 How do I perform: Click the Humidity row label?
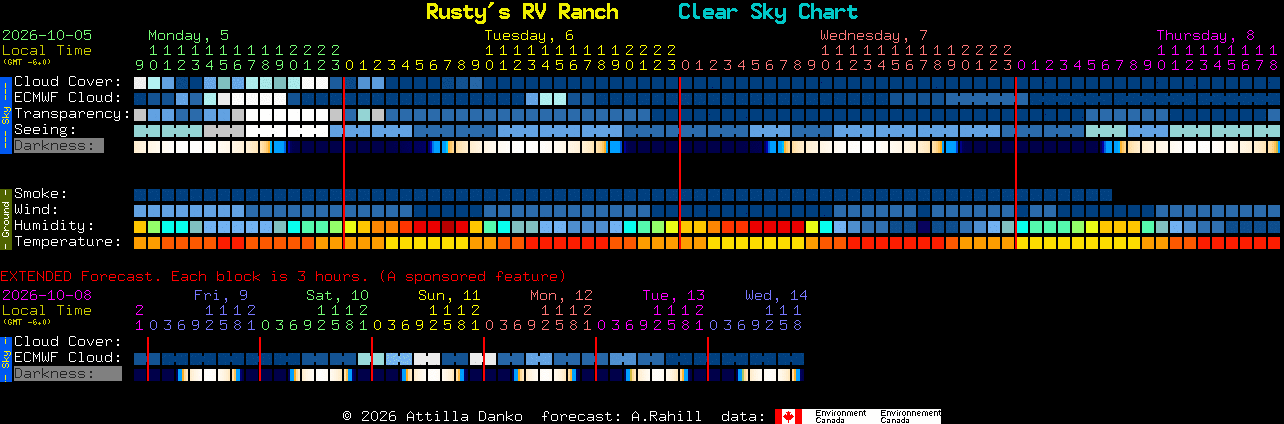pyautogui.click(x=54, y=226)
